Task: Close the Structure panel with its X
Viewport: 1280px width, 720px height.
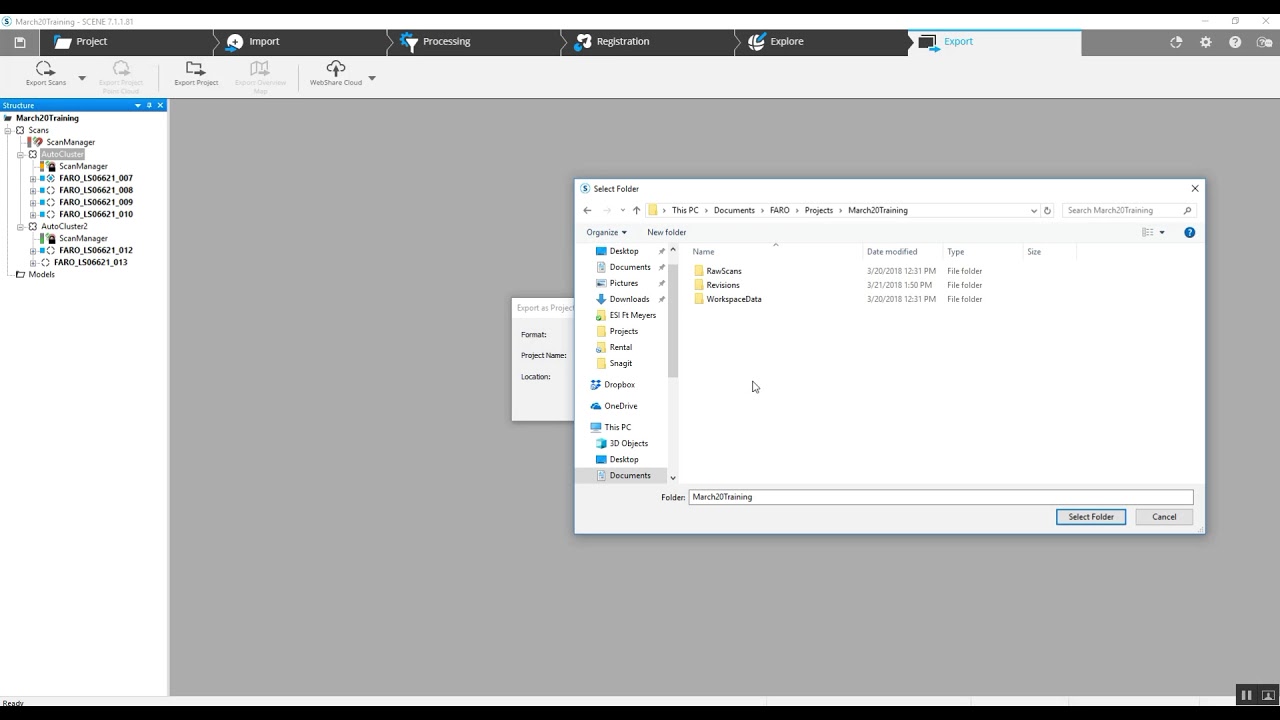Action: click(x=161, y=105)
